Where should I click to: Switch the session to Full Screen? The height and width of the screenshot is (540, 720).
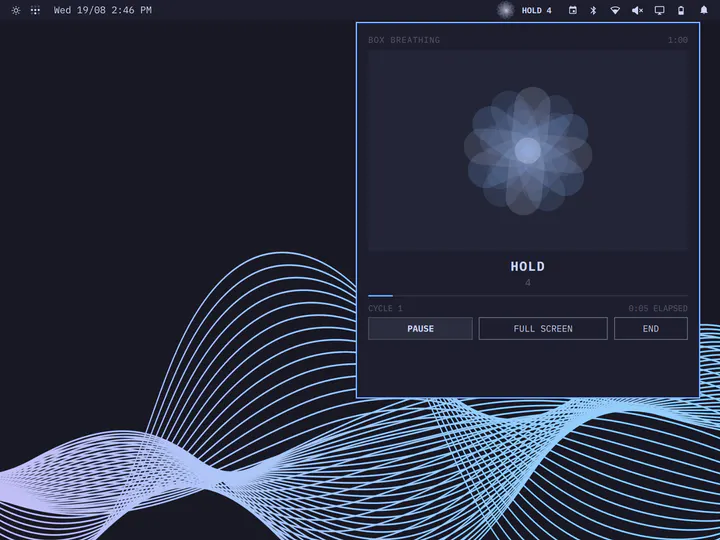click(x=543, y=329)
